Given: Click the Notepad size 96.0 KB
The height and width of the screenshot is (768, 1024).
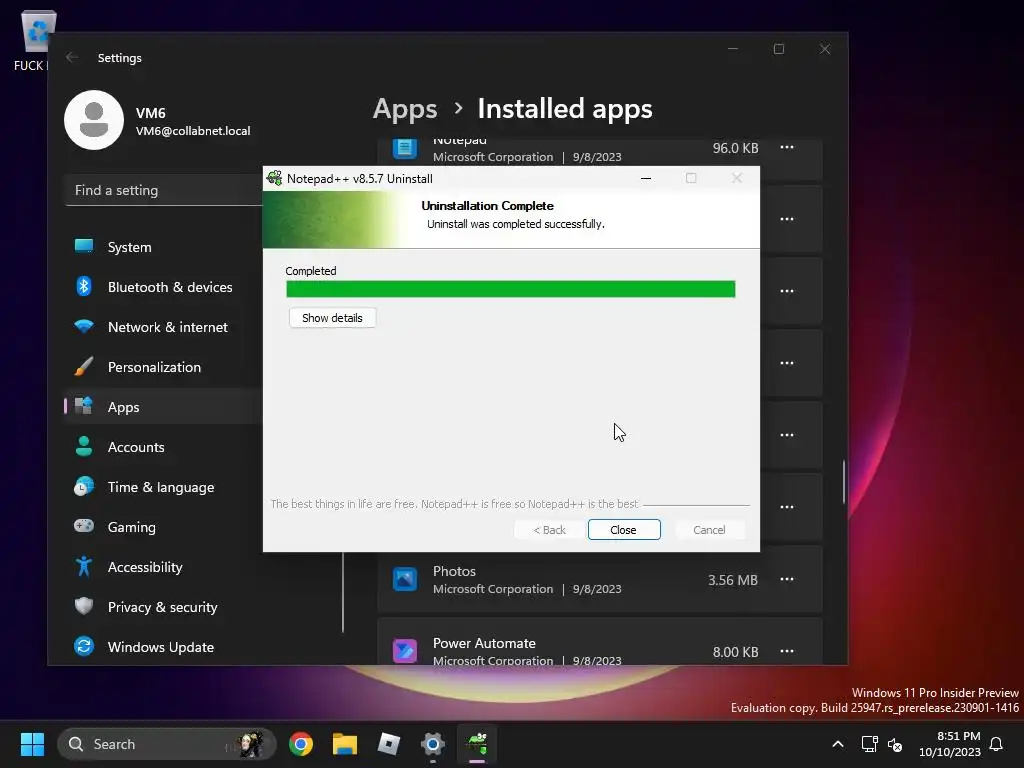Looking at the screenshot, I should coord(735,148).
